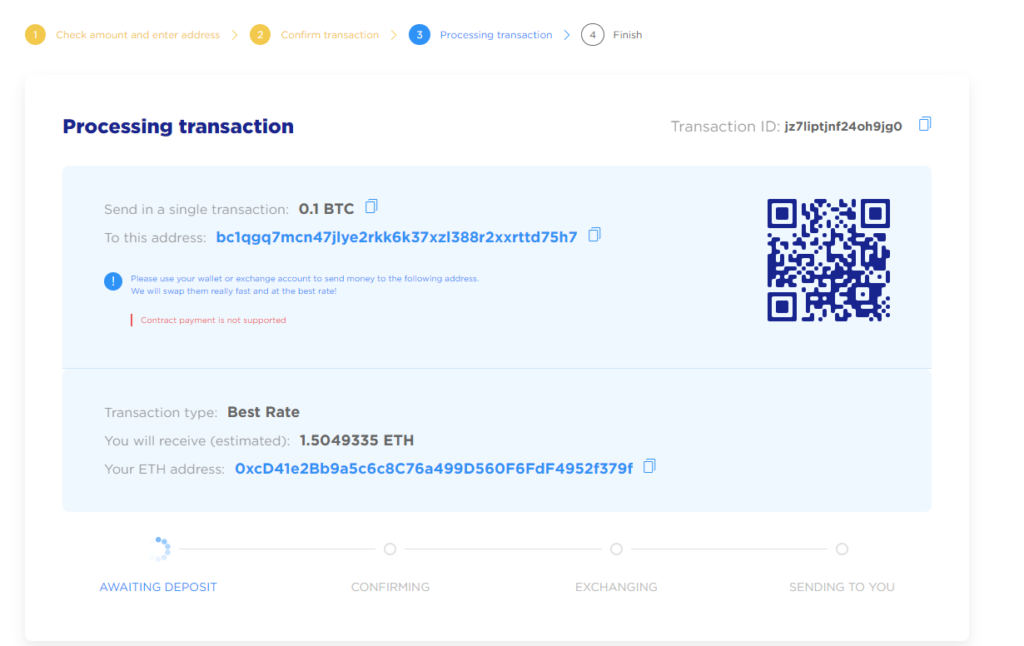
Task: Copy the BTC deposit address
Action: pos(594,234)
